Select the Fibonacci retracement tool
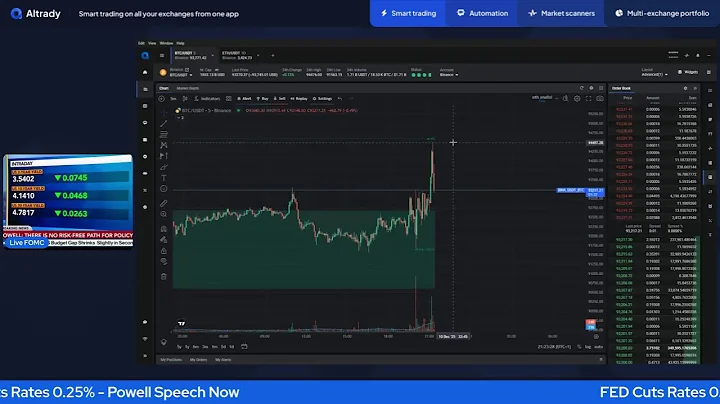The height and width of the screenshot is (404, 720). (x=163, y=135)
